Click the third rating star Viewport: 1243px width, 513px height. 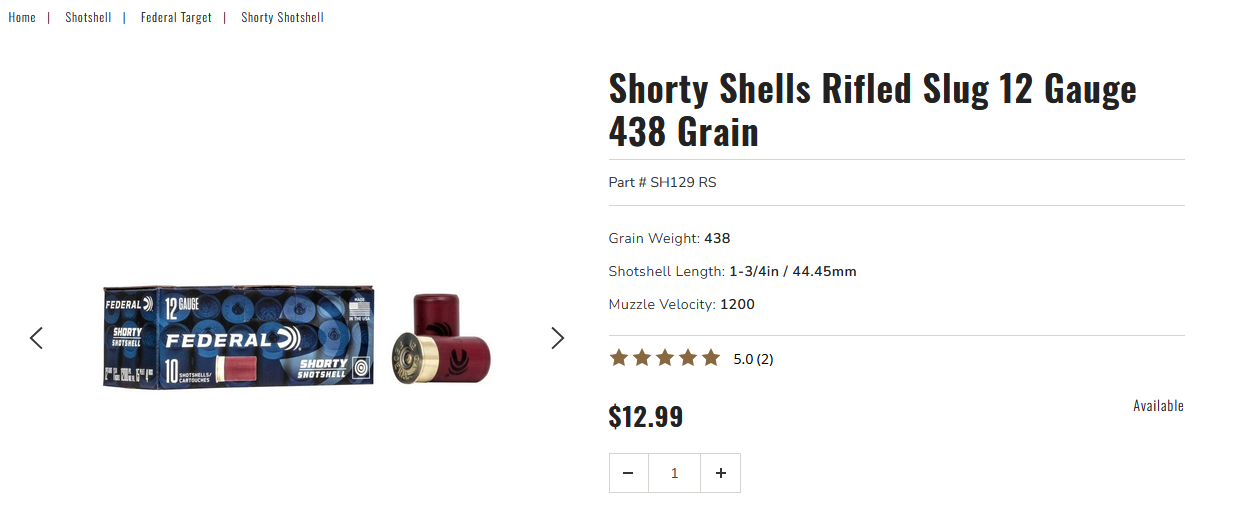[x=665, y=358]
